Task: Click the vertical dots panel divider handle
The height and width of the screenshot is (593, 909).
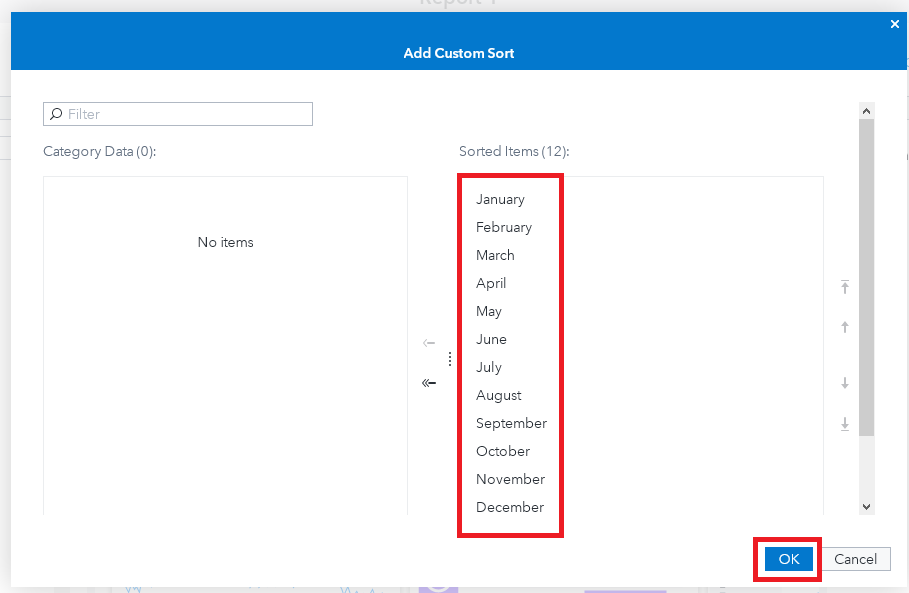Action: (450, 359)
